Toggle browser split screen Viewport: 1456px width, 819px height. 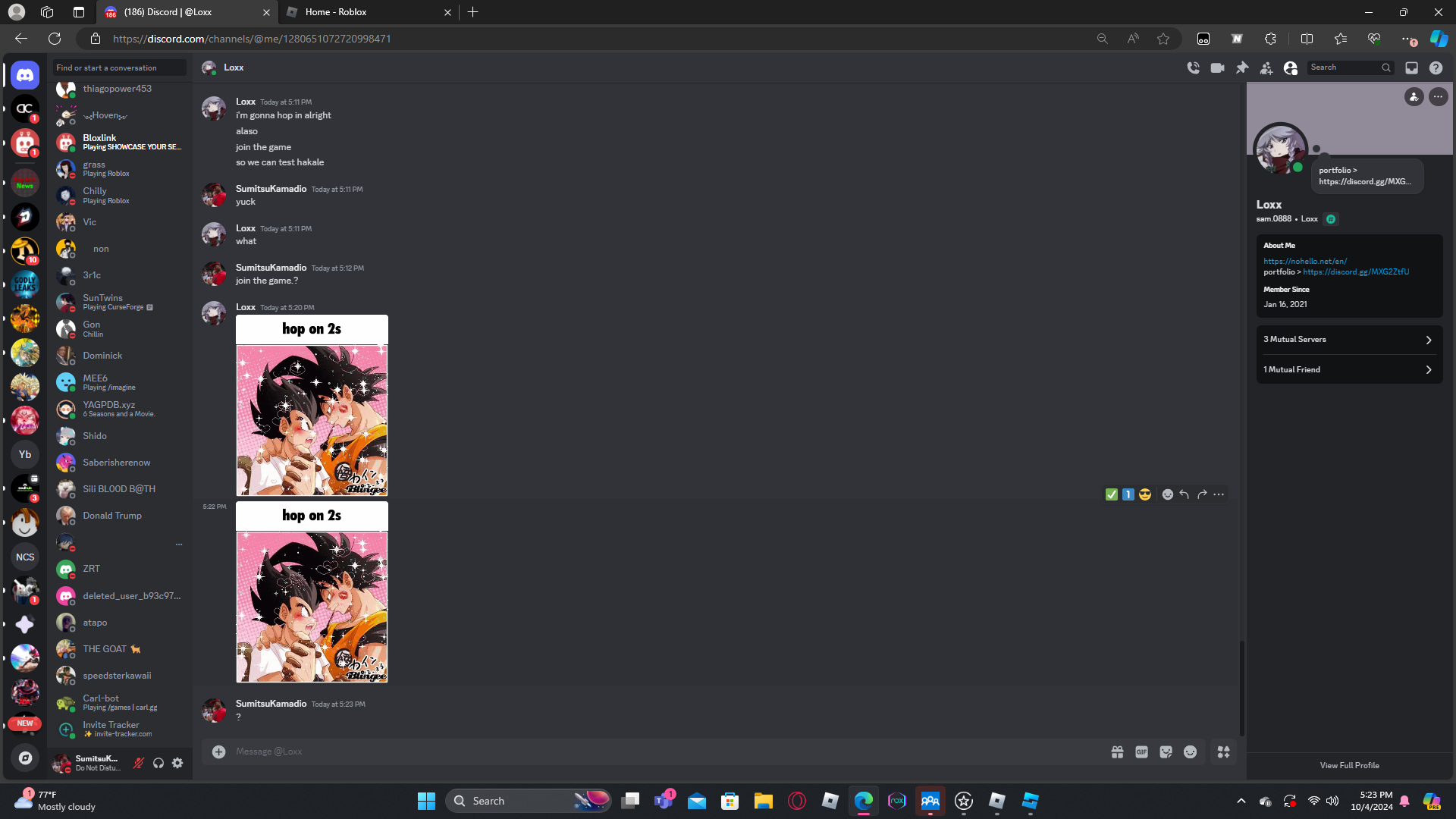pos(1307,39)
